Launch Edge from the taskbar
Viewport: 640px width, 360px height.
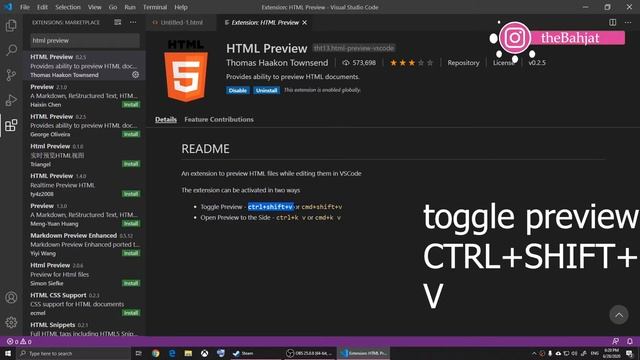coord(172,353)
